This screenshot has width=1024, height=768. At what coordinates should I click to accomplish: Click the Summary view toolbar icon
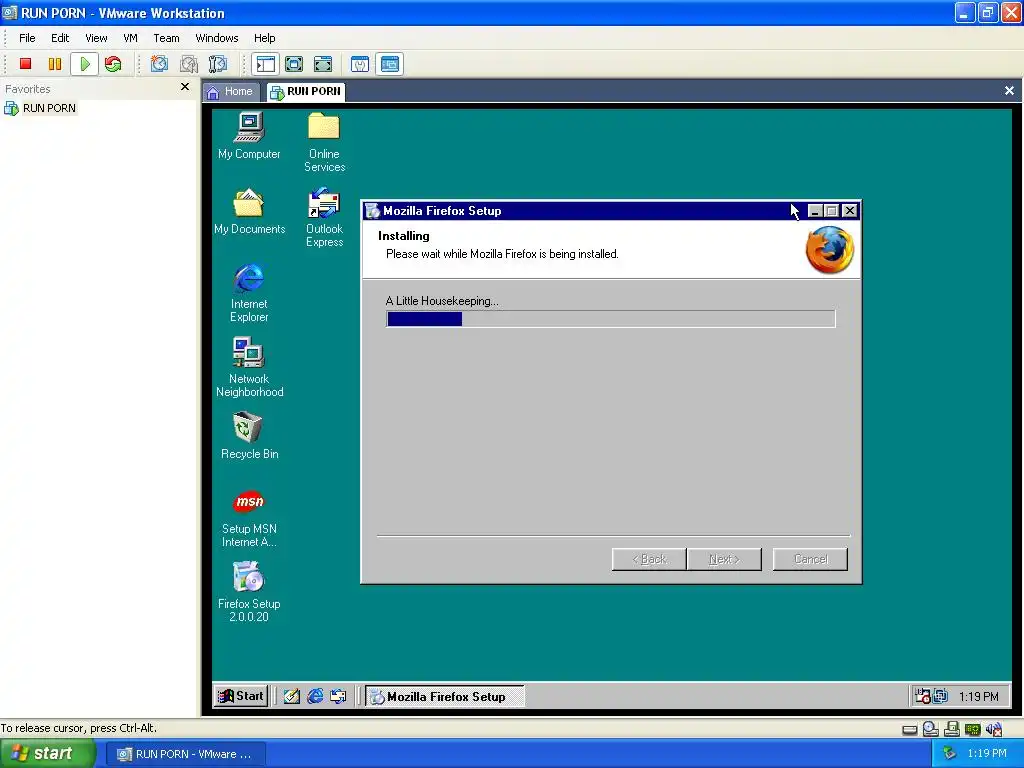pyautogui.click(x=360, y=64)
